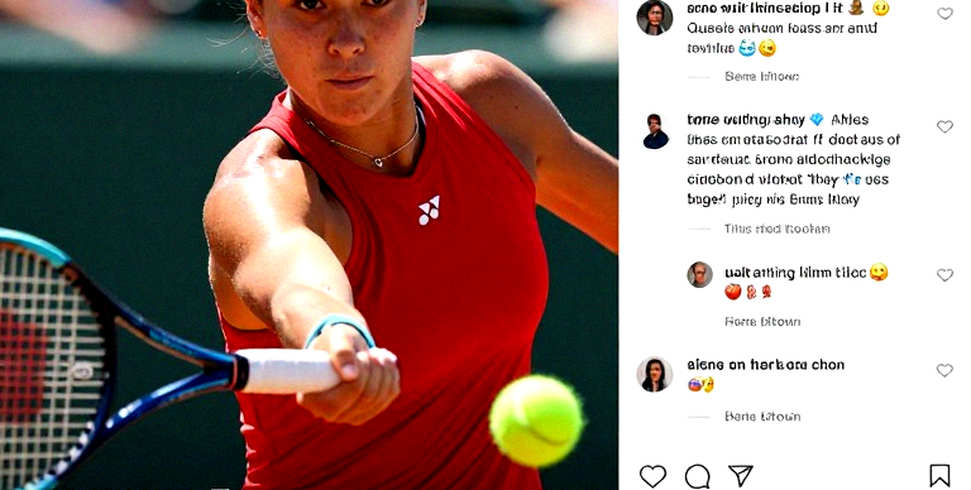Share post via paper plane icon
The image size is (971, 490).
click(x=740, y=476)
